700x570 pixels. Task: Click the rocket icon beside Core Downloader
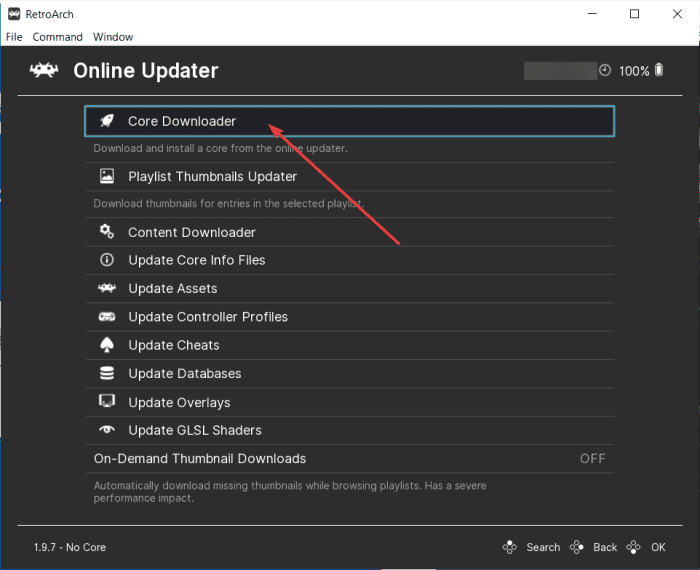pos(107,121)
